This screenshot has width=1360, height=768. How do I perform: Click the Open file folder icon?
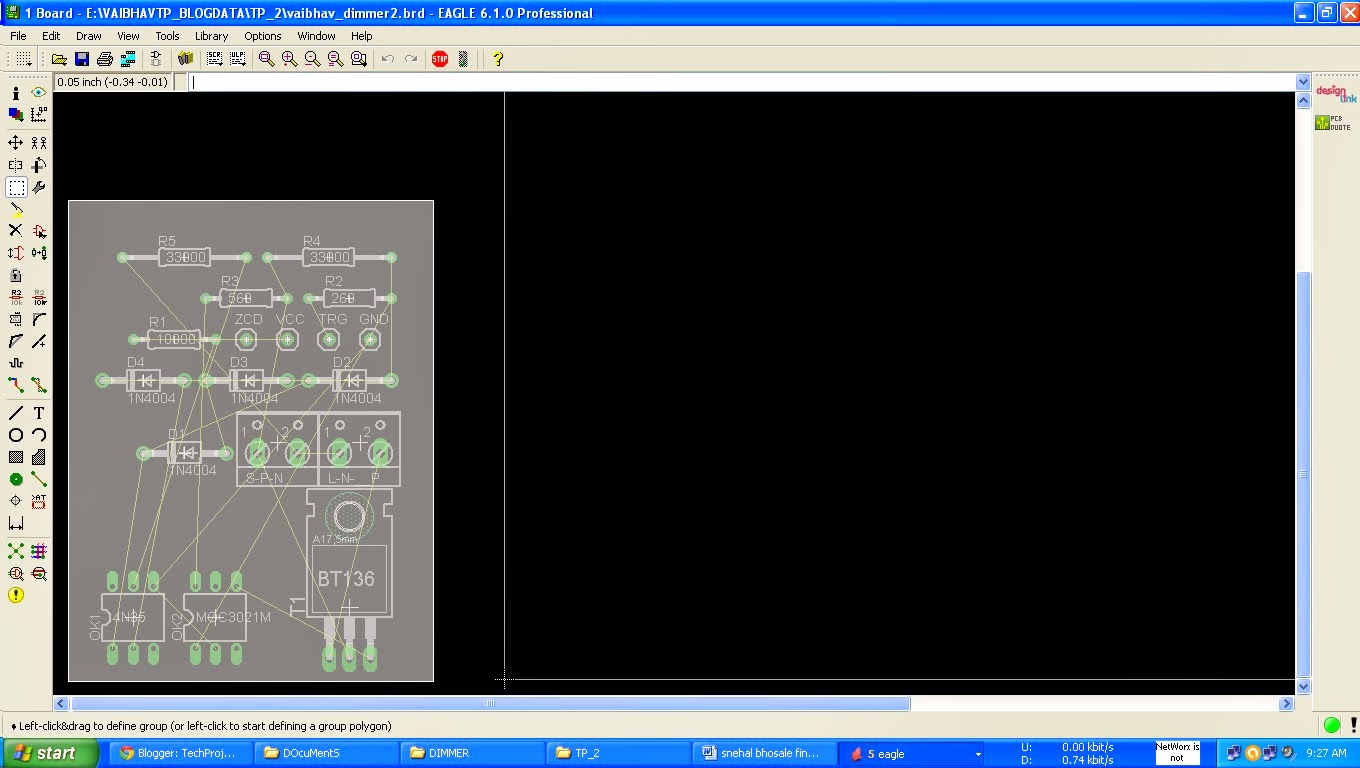point(60,59)
